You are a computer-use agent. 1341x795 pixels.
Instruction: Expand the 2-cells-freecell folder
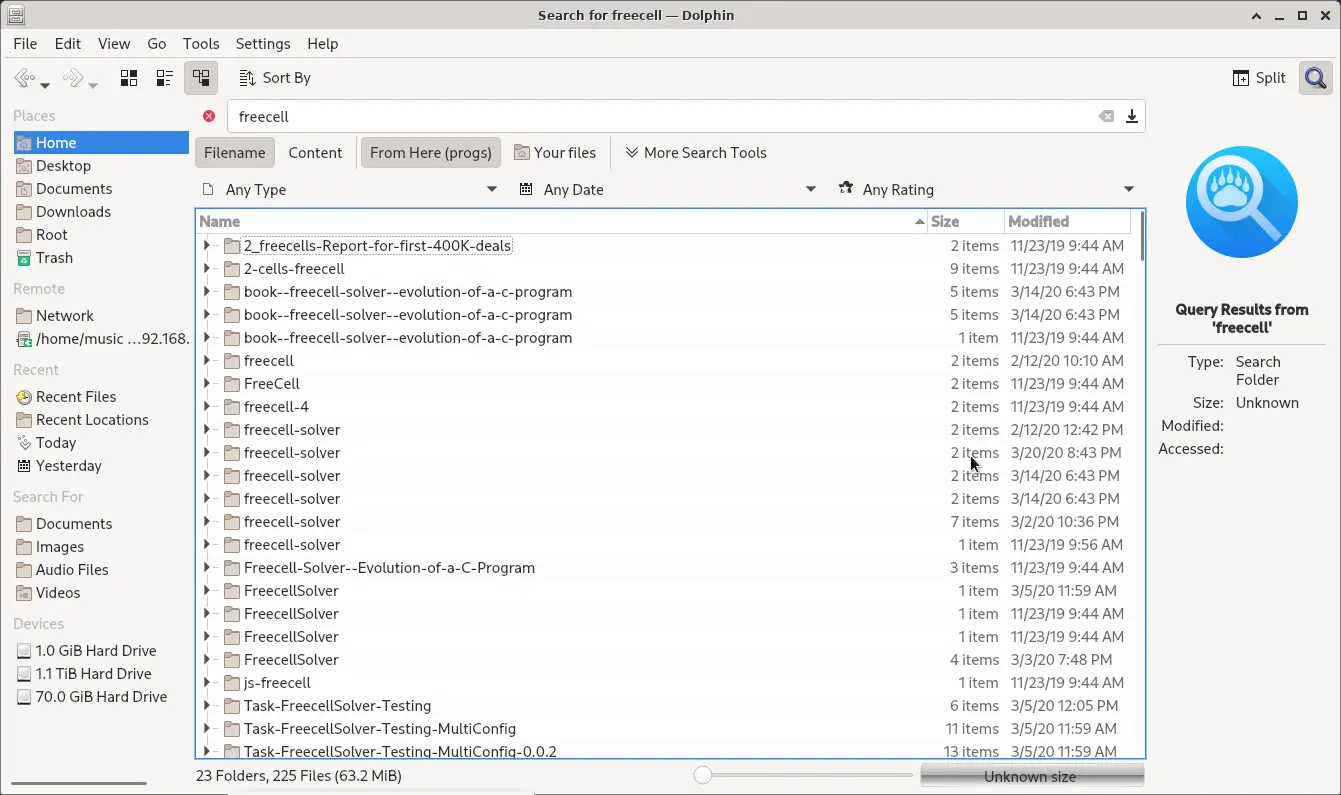tap(207, 269)
